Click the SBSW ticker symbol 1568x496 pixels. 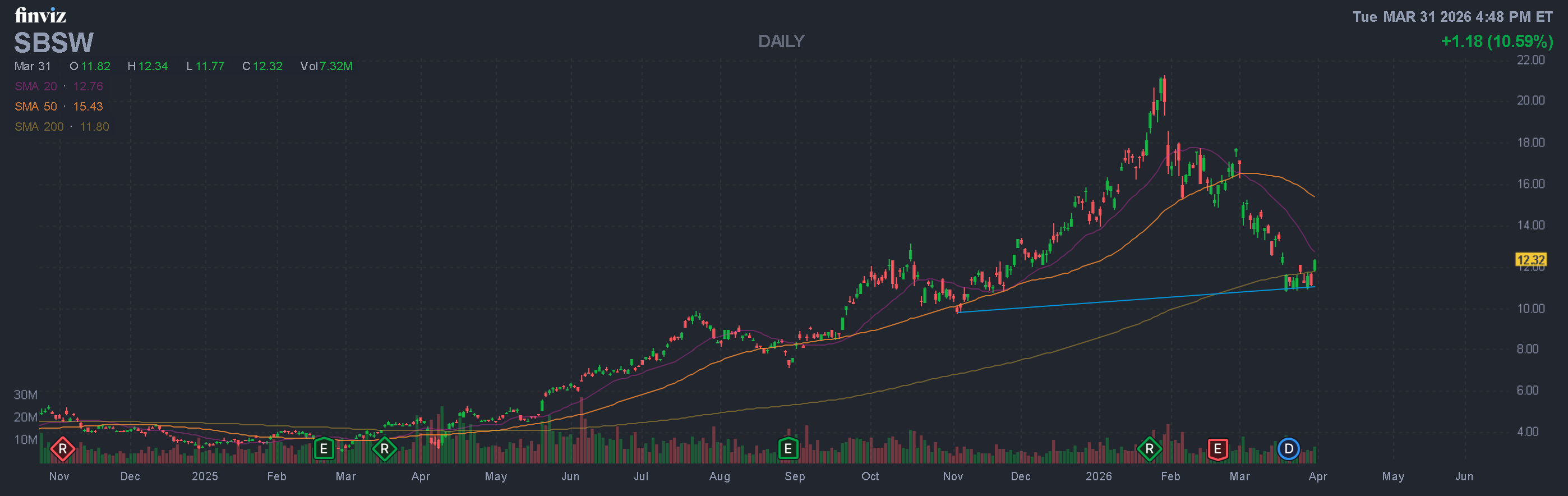[x=54, y=43]
